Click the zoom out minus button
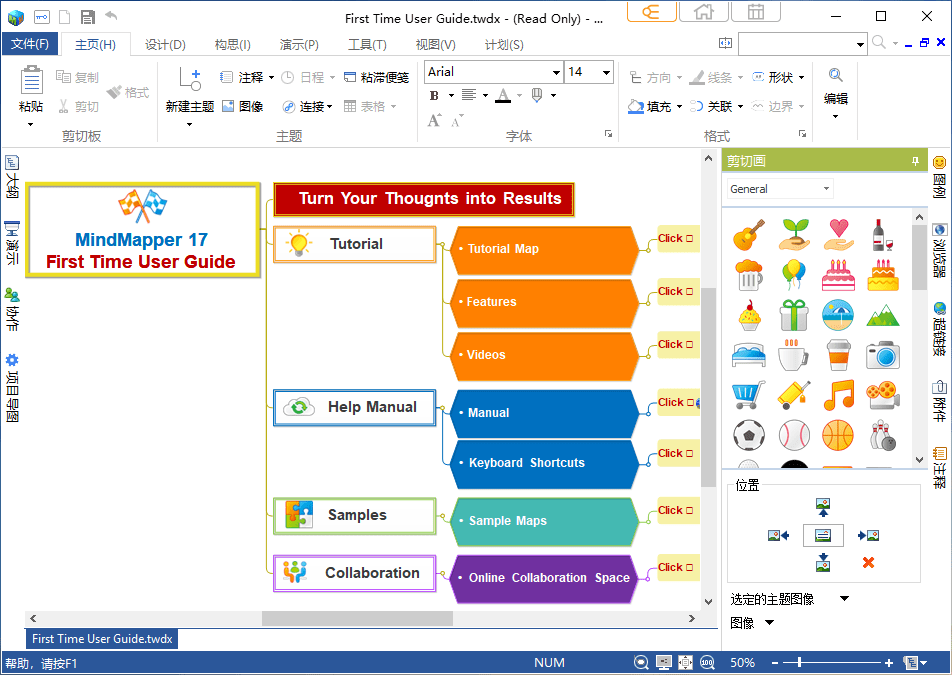 point(775,663)
